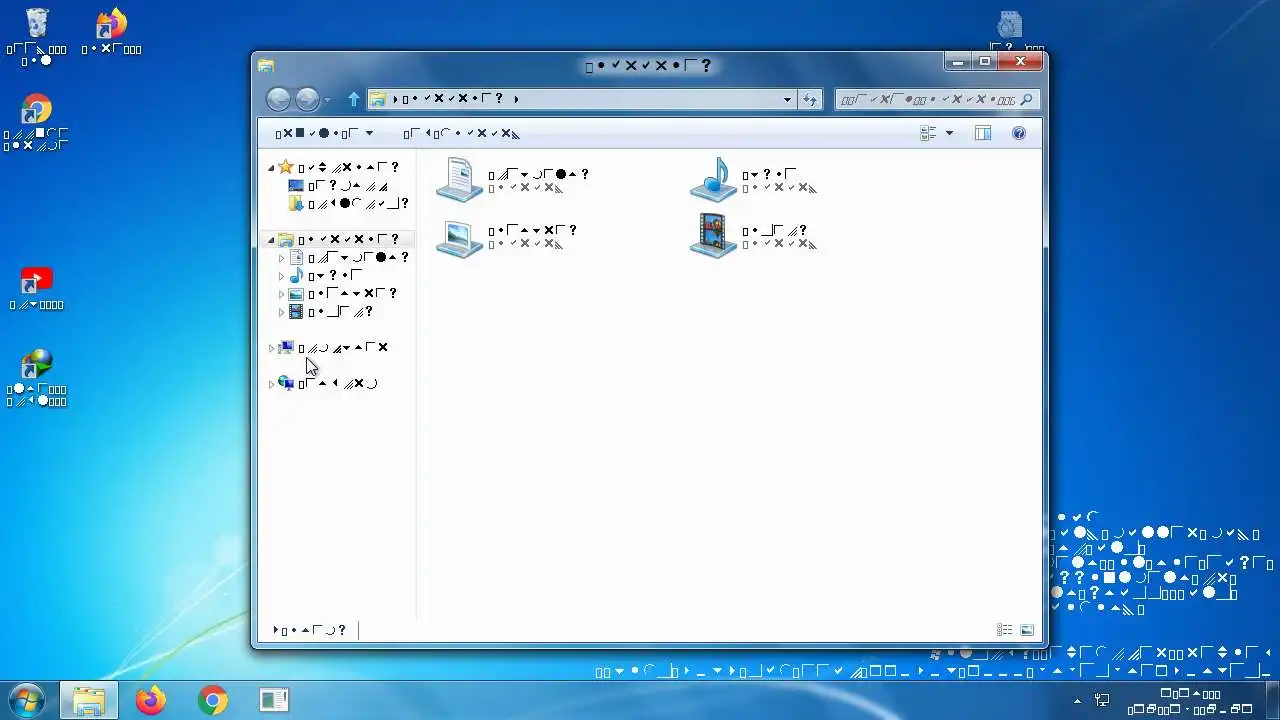Refresh the folder with the refresh button
This screenshot has height=720, width=1280.
(x=810, y=99)
